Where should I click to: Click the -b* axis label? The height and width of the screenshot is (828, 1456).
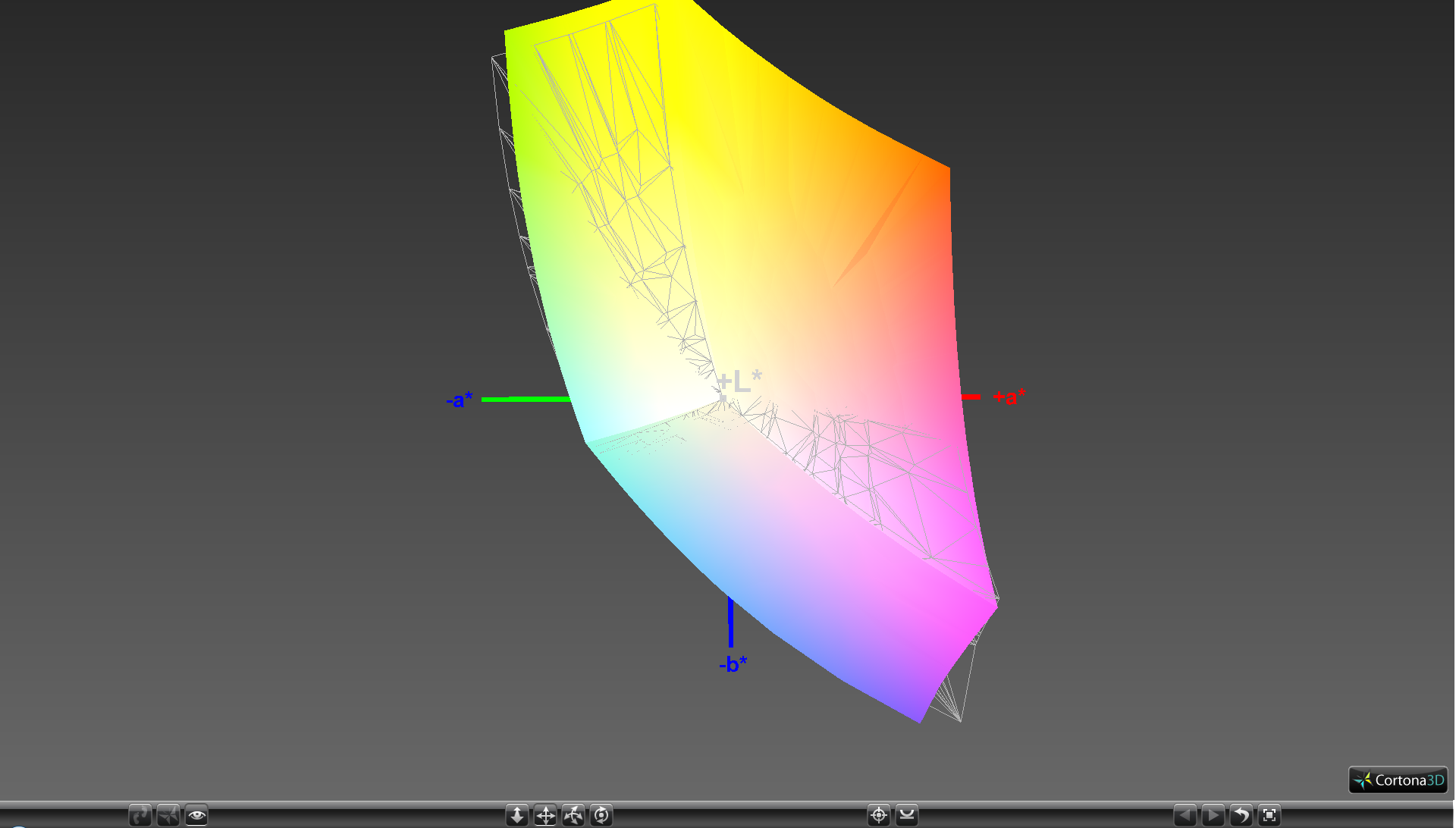733,664
